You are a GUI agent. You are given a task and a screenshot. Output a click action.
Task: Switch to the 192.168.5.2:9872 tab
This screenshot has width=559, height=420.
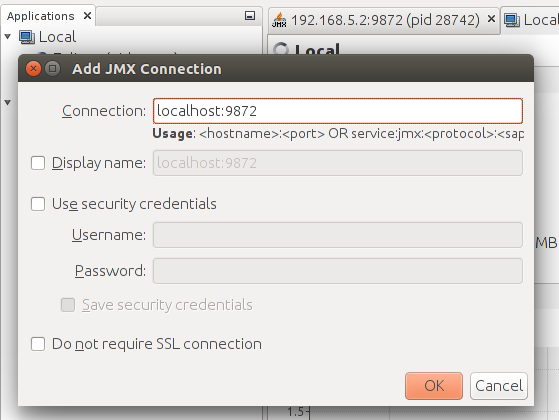coord(385,20)
